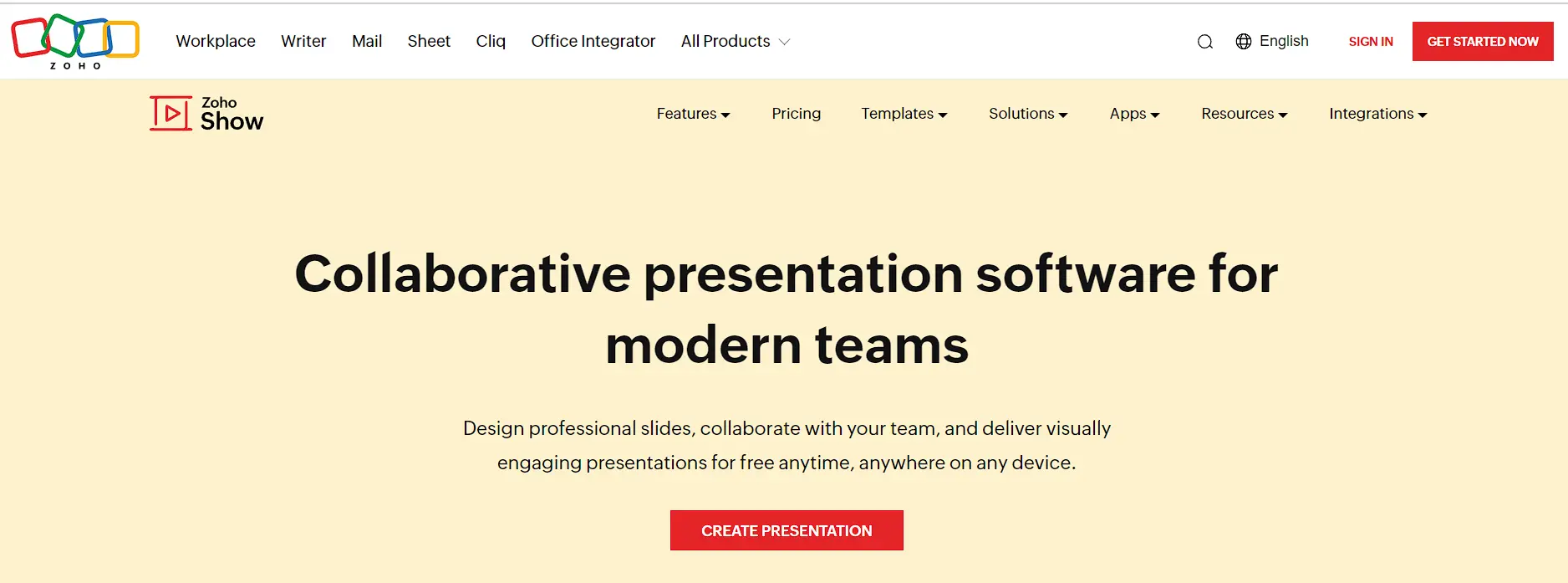The image size is (1568, 583).
Task: Go to the Pricing page
Action: point(796,114)
